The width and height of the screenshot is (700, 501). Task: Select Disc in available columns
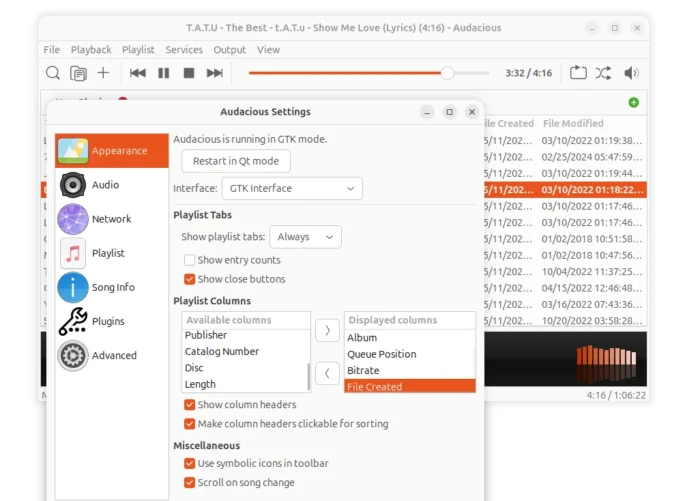click(245, 368)
